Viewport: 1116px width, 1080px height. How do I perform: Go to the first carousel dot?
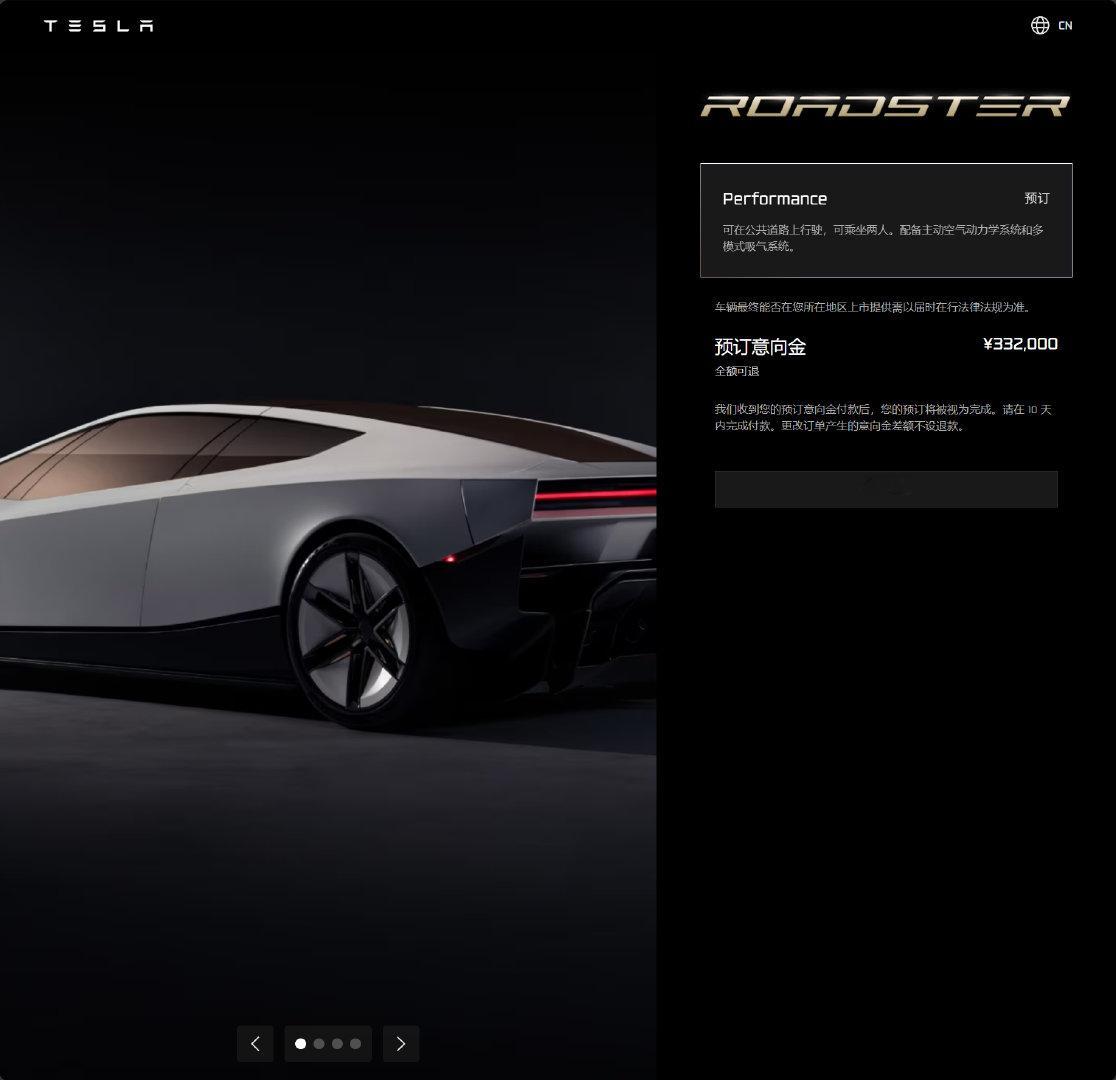(x=300, y=1044)
